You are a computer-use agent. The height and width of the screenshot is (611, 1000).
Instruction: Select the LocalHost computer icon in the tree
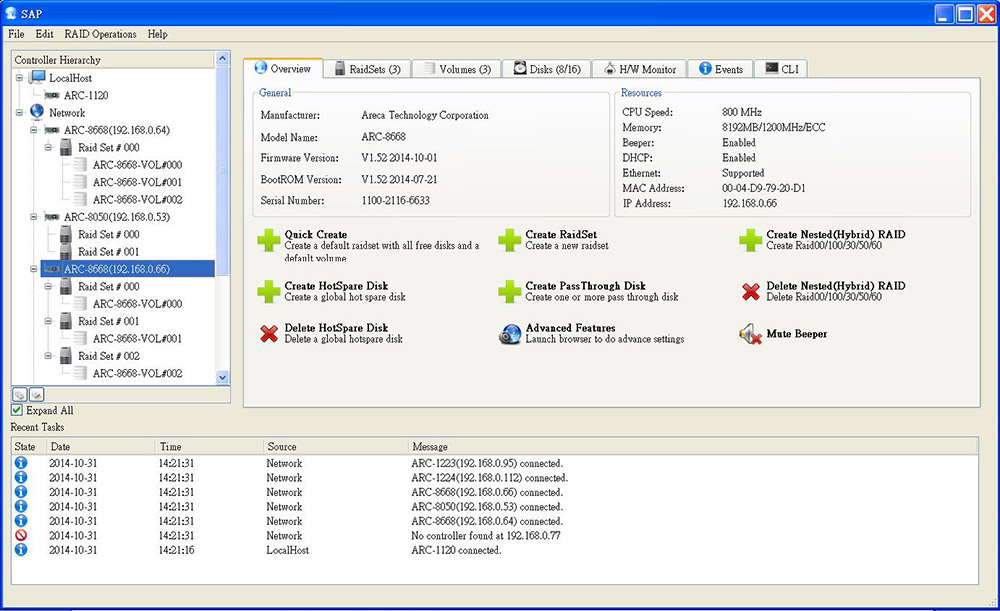37,78
